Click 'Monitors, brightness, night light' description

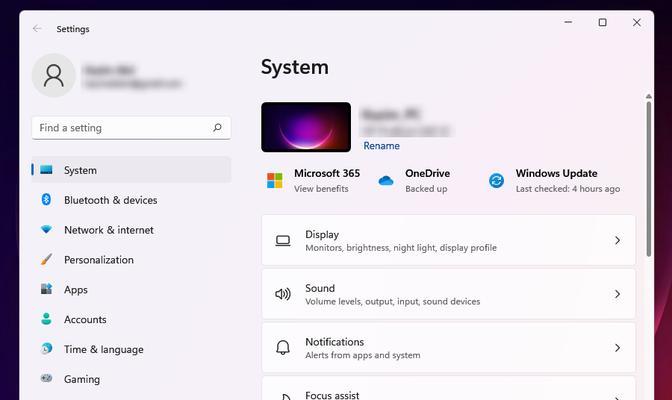pos(401,248)
